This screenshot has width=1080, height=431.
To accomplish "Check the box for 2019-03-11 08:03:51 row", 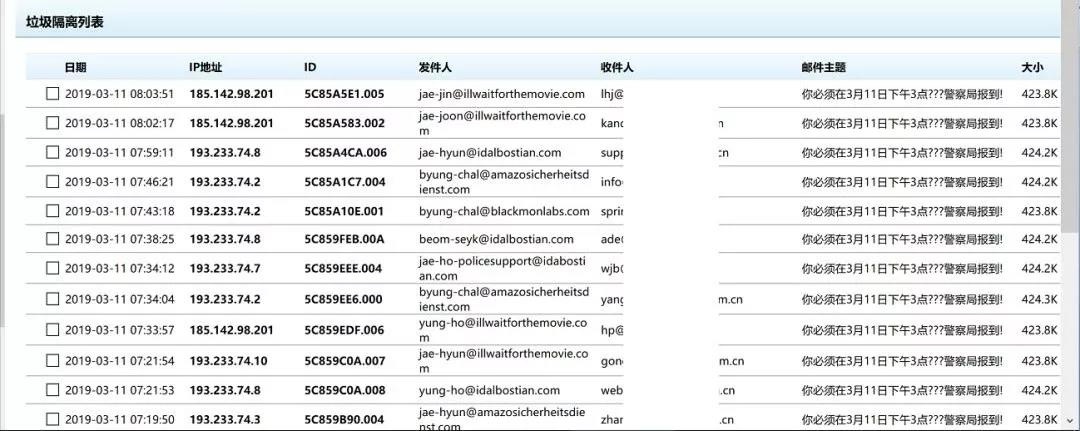I will tap(53, 94).
